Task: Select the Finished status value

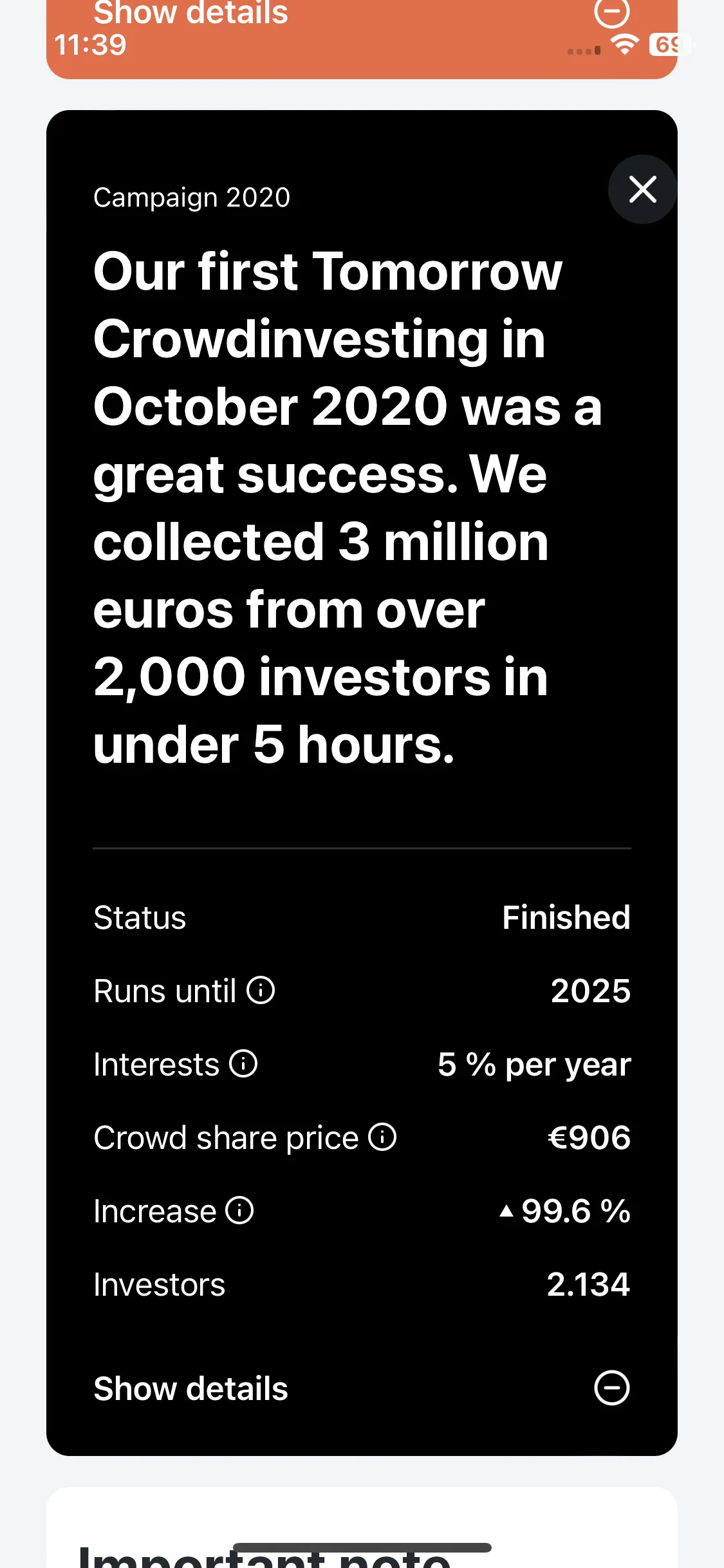Action: 566,917
